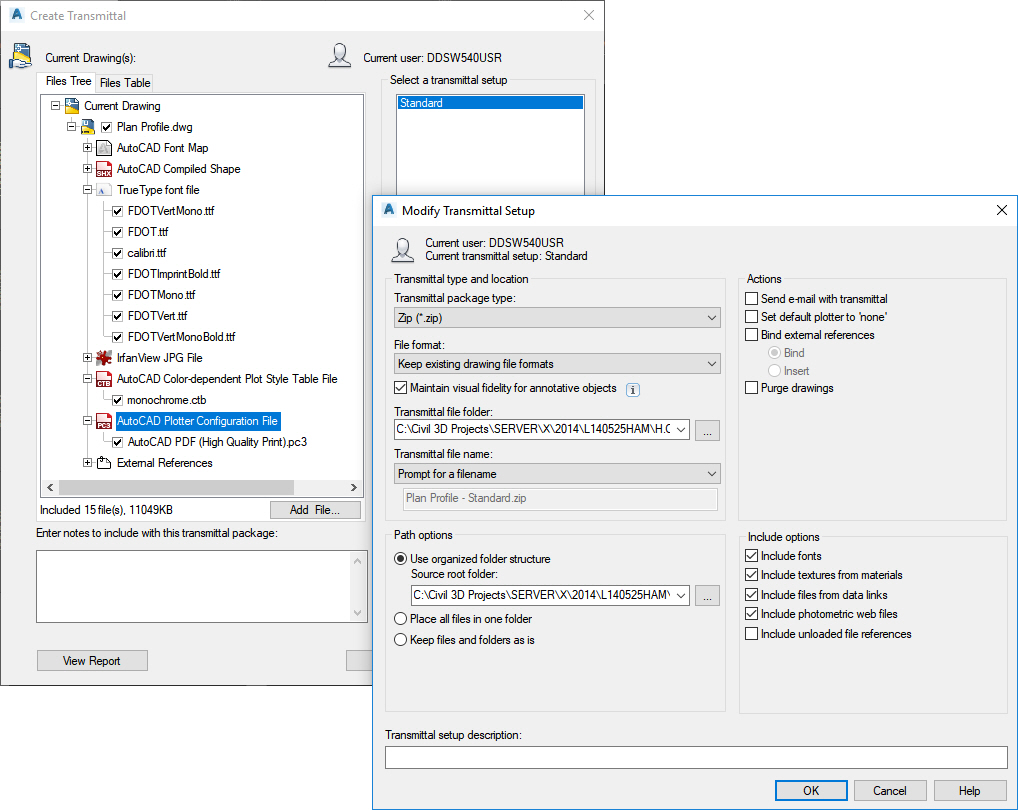Image resolution: width=1018 pixels, height=810 pixels.
Task: Enable Purge drawings option
Action: point(751,388)
